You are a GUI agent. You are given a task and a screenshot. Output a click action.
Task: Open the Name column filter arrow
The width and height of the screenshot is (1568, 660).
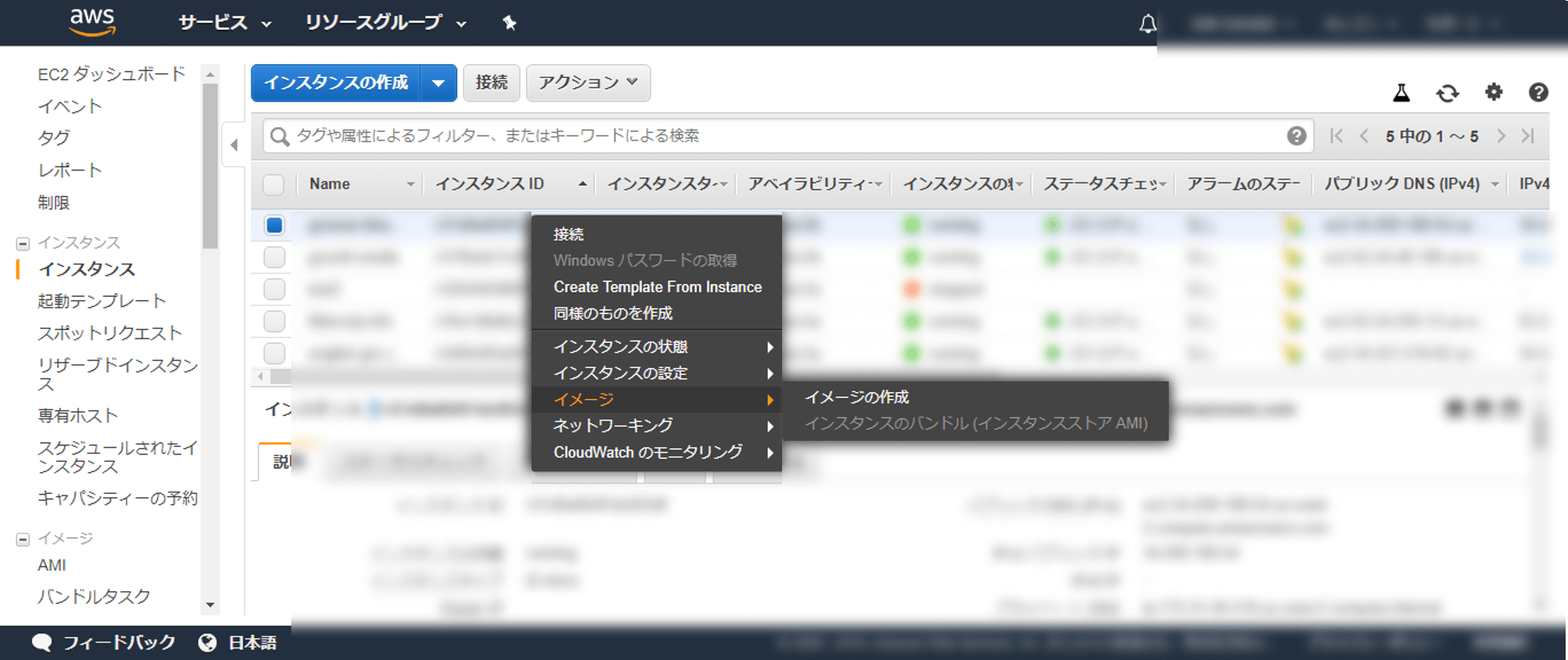[x=410, y=185]
